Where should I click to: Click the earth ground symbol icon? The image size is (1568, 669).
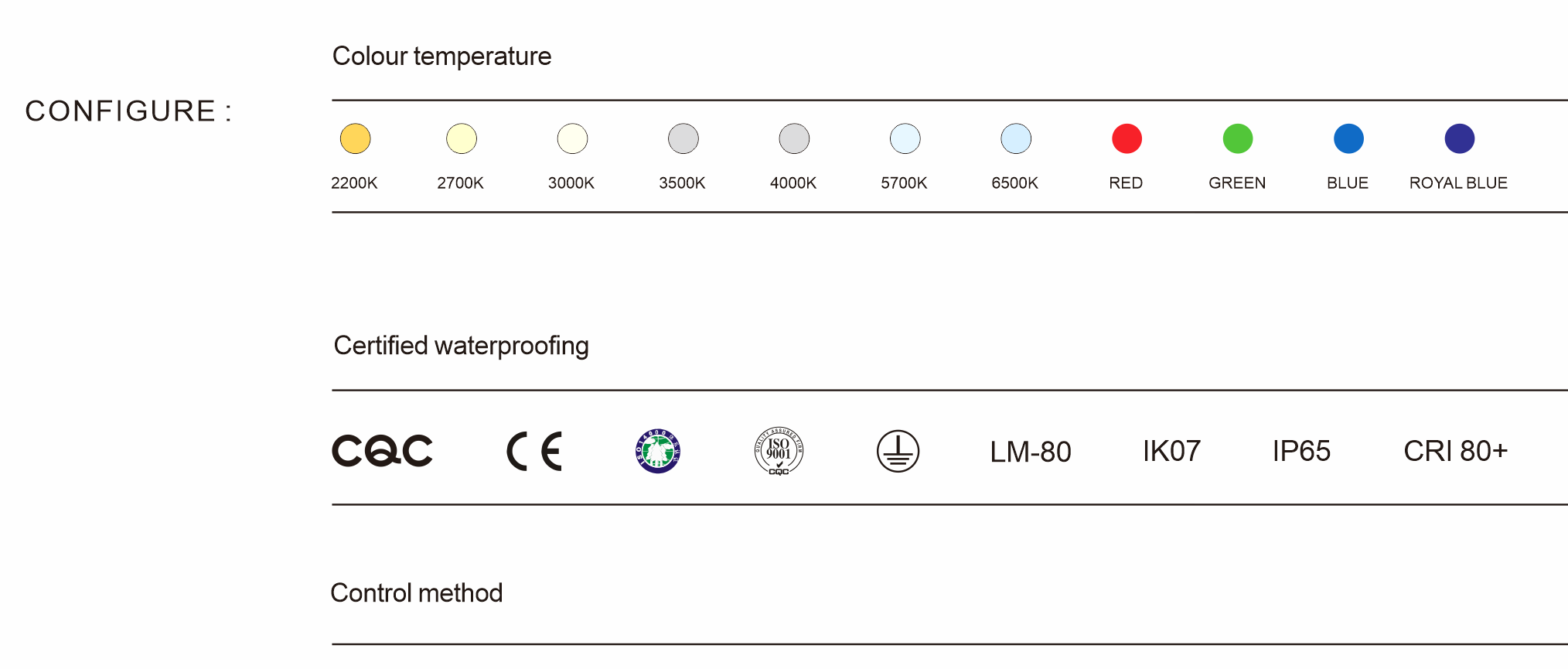(x=898, y=451)
